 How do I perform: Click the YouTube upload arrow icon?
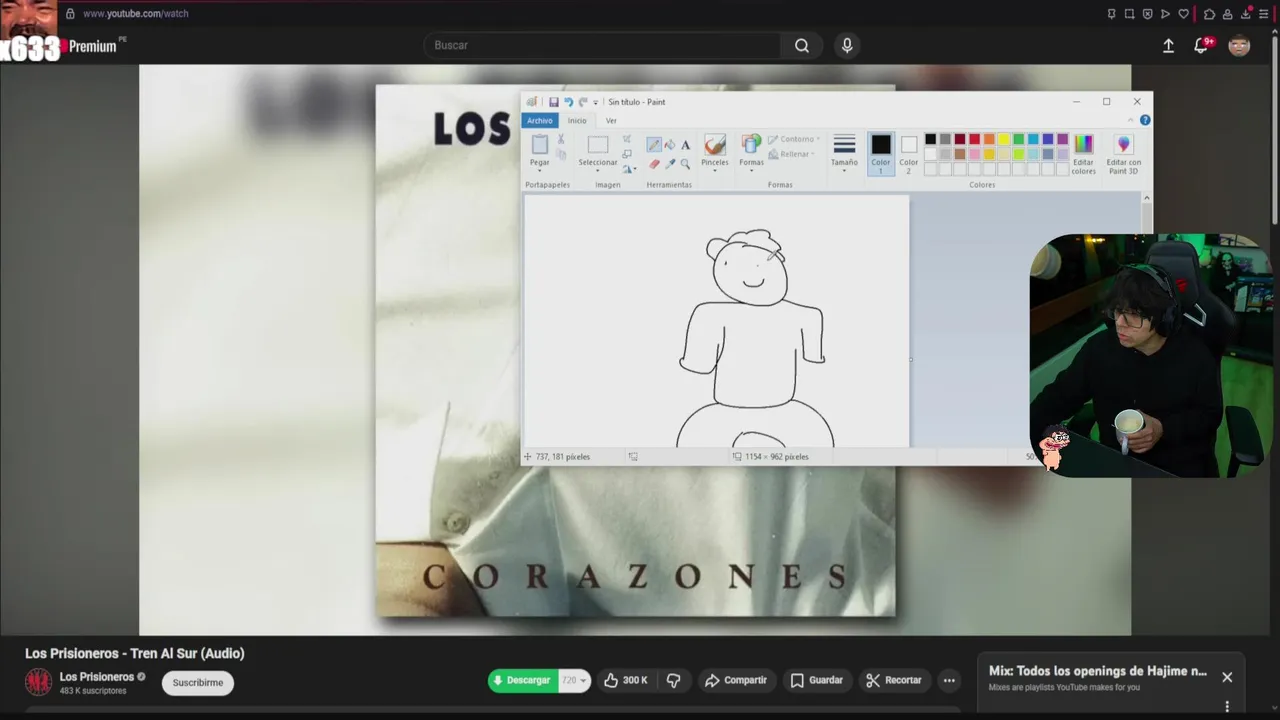(x=1168, y=45)
